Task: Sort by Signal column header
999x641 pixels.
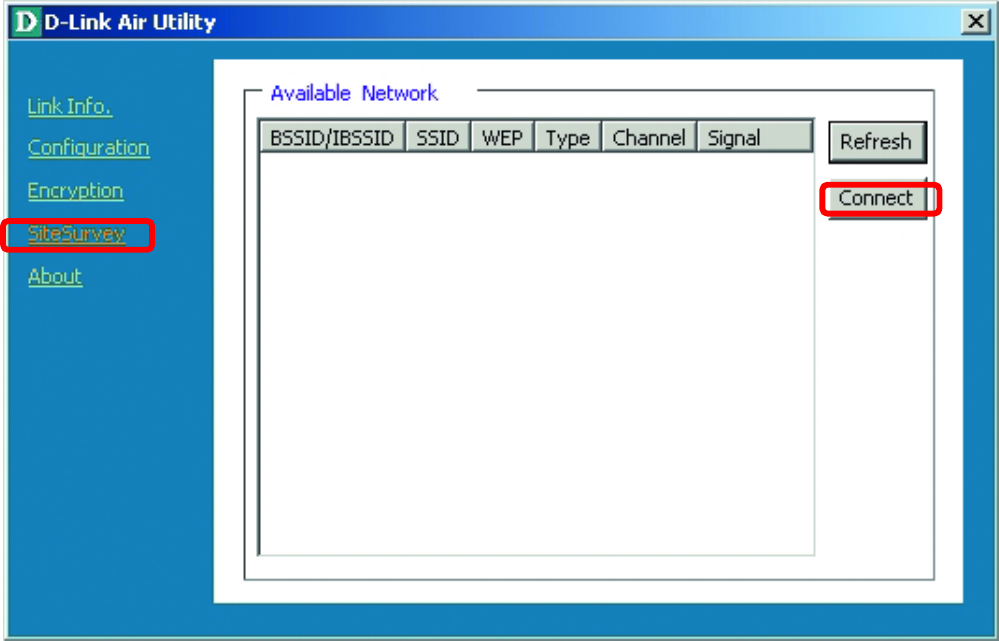Action: click(755, 138)
